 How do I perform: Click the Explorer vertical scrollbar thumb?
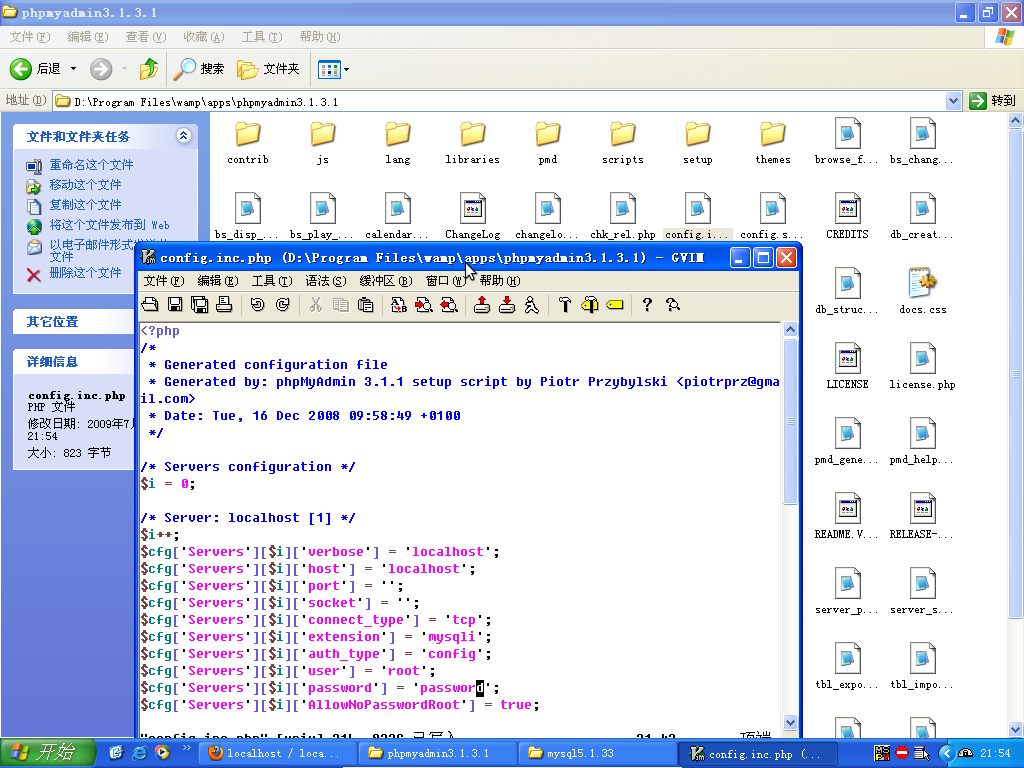[1016, 372]
